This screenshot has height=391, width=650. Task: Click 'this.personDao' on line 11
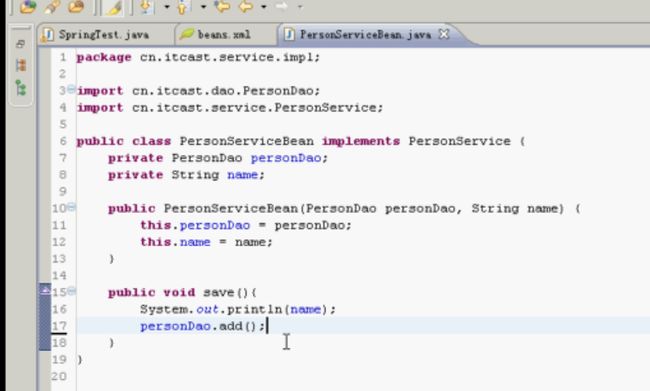(x=195, y=226)
